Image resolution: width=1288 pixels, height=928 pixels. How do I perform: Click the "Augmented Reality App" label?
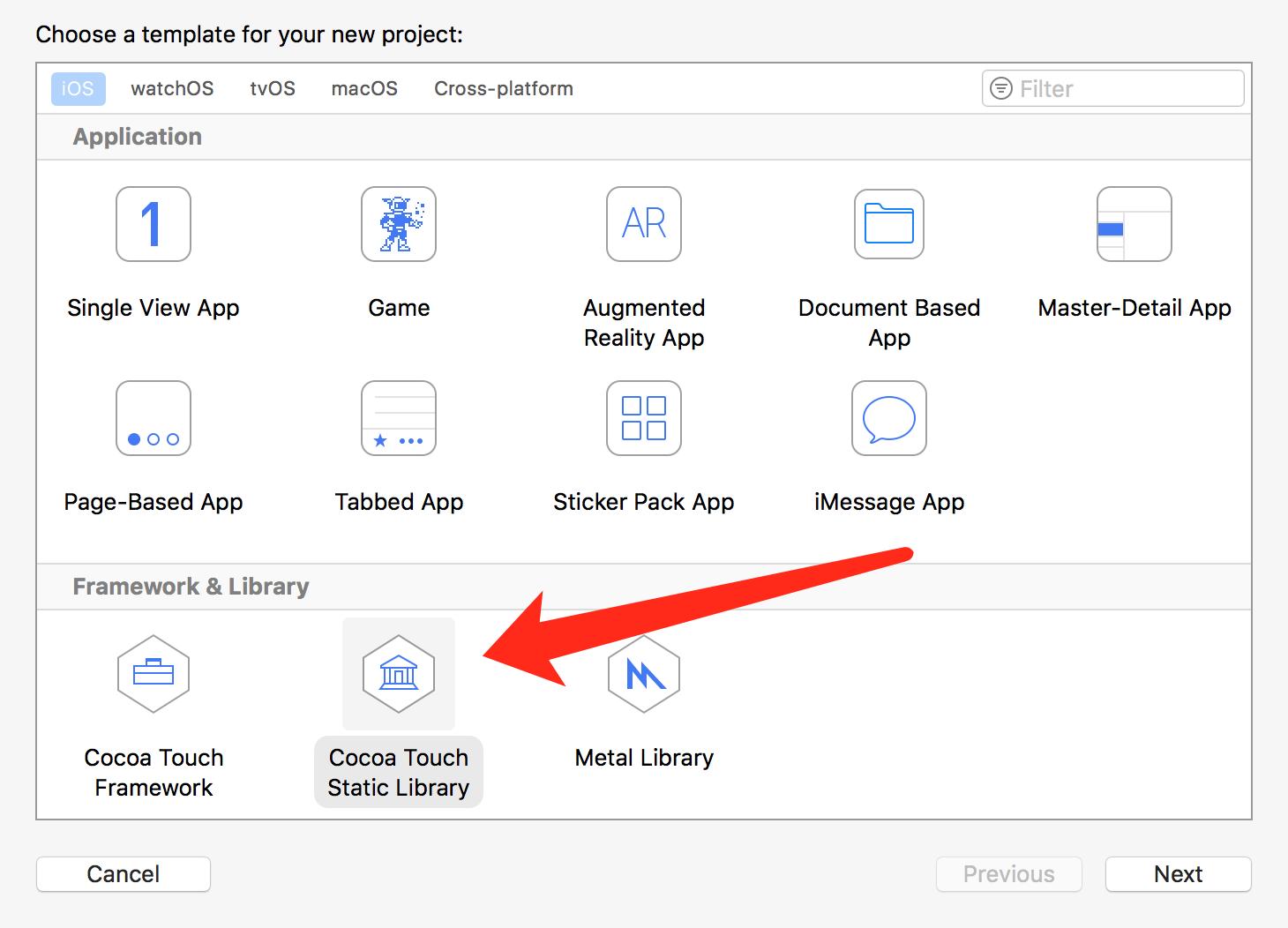click(644, 323)
